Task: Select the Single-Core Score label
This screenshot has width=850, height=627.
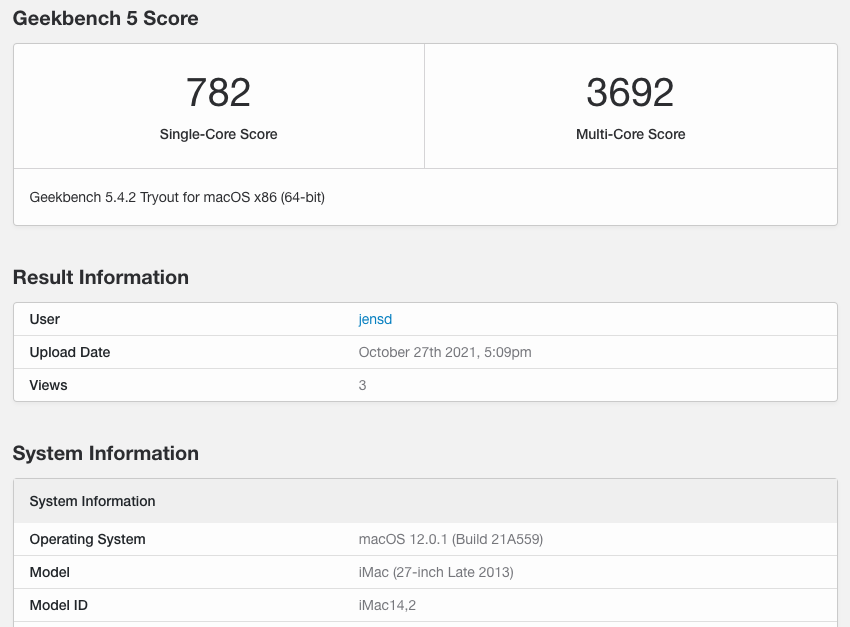Action: click(218, 134)
